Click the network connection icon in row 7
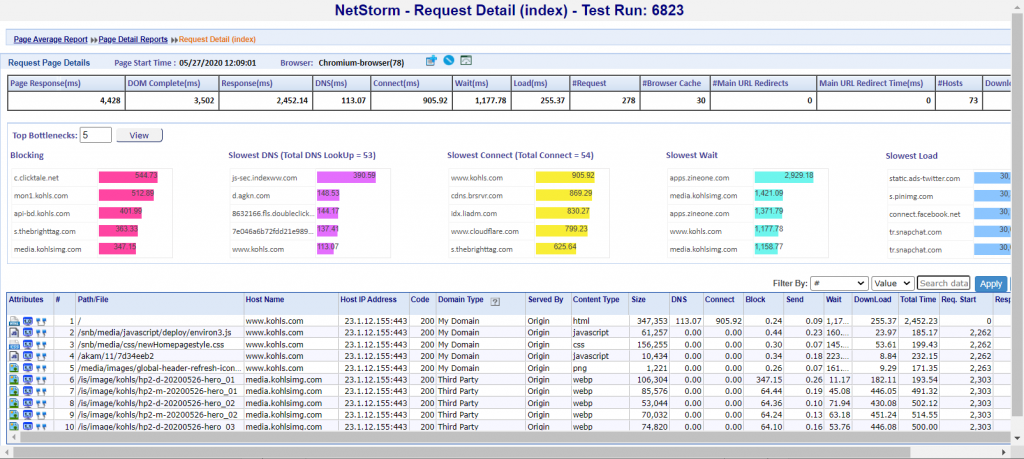 [41, 391]
